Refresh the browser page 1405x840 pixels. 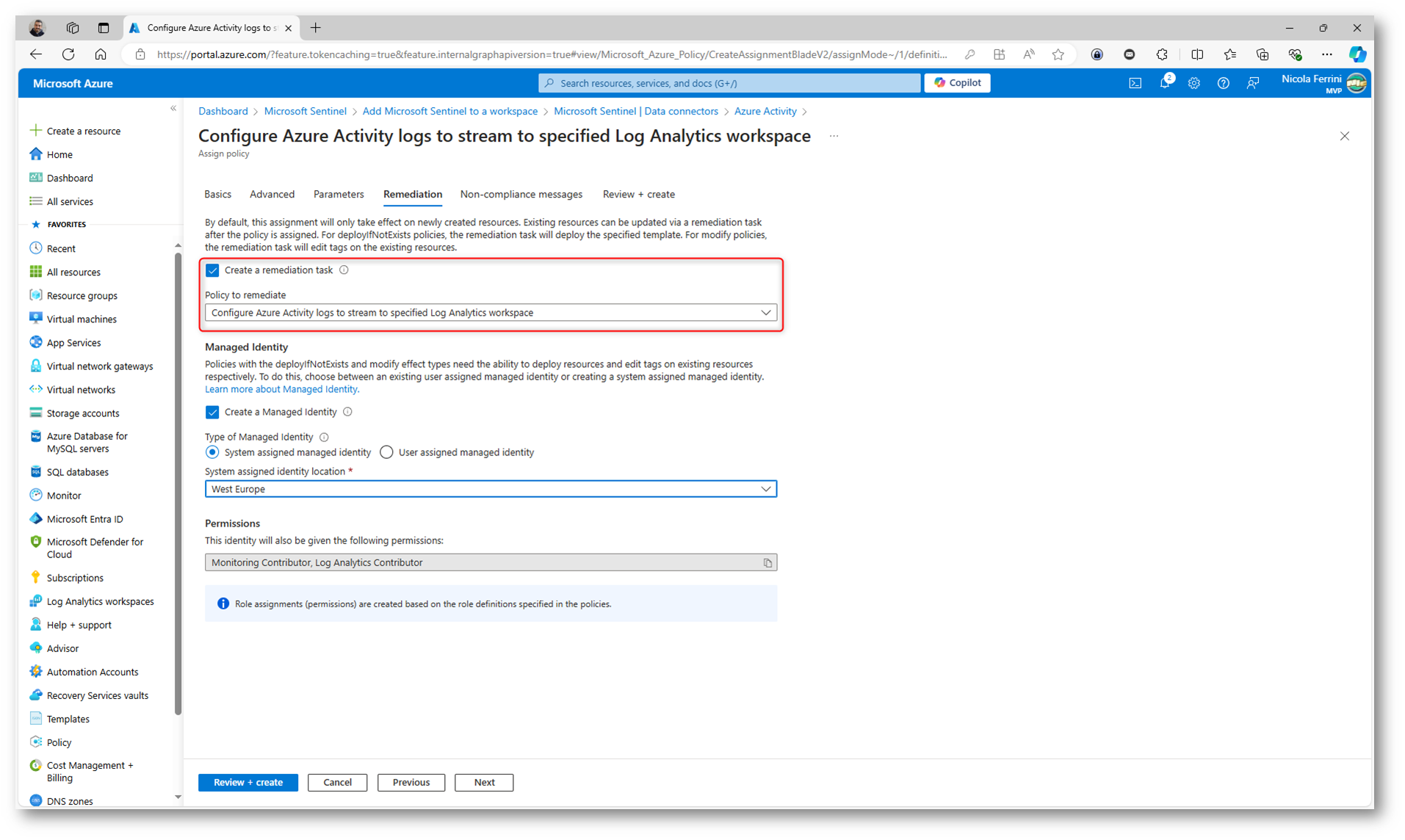(x=68, y=54)
